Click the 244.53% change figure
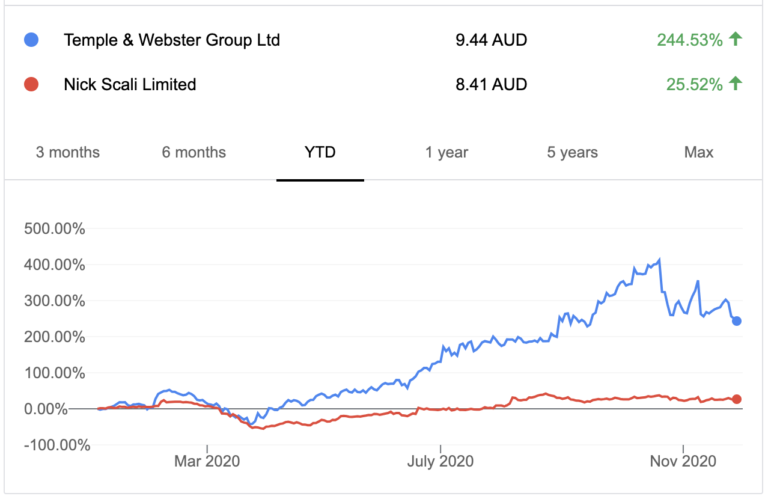This screenshot has width=768, height=499. (689, 41)
